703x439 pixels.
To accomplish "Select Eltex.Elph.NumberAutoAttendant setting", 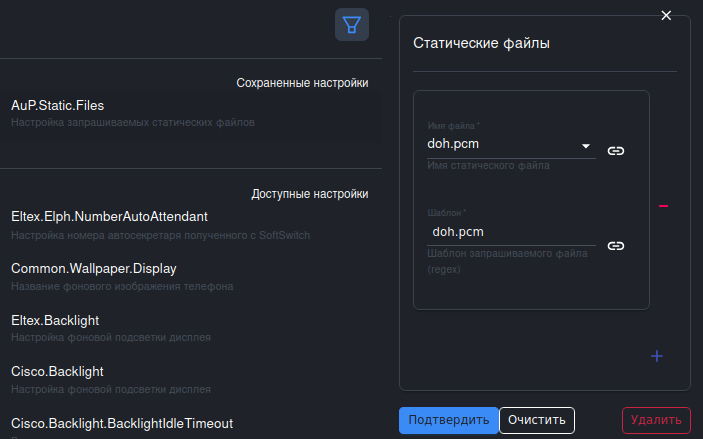I will click(109, 216).
